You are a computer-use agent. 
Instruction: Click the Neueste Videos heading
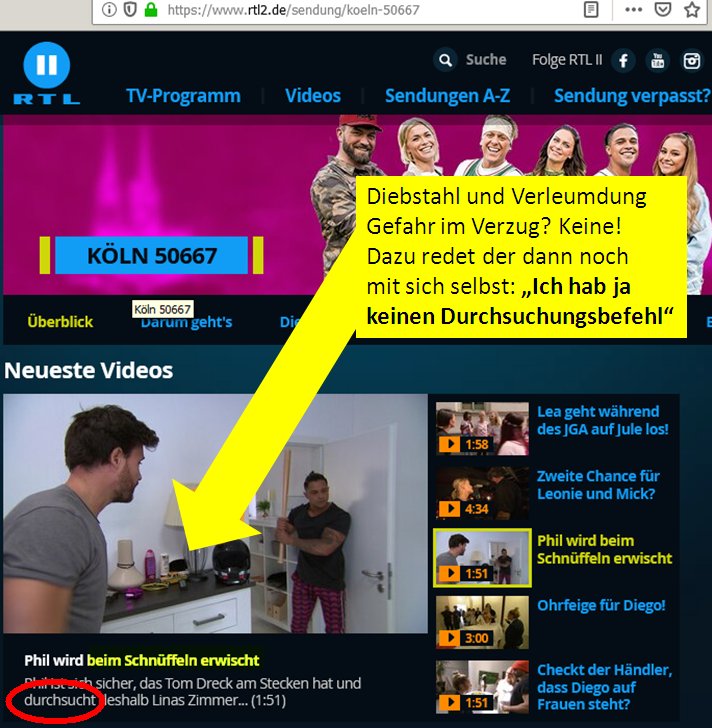(89, 370)
